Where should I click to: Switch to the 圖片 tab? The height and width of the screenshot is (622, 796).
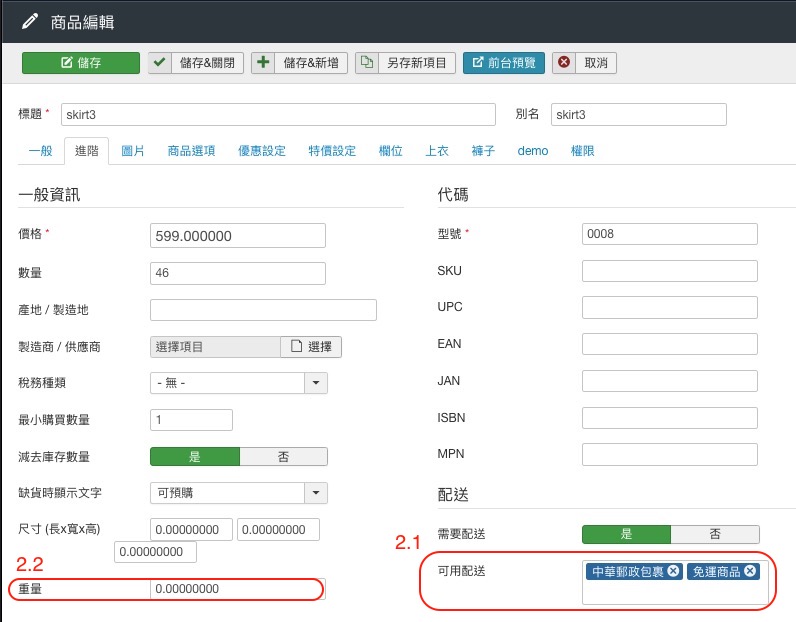[x=132, y=151]
